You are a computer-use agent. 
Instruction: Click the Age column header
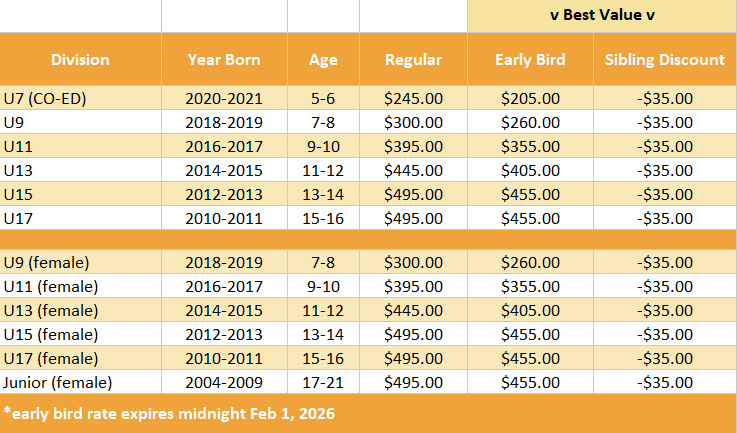323,60
